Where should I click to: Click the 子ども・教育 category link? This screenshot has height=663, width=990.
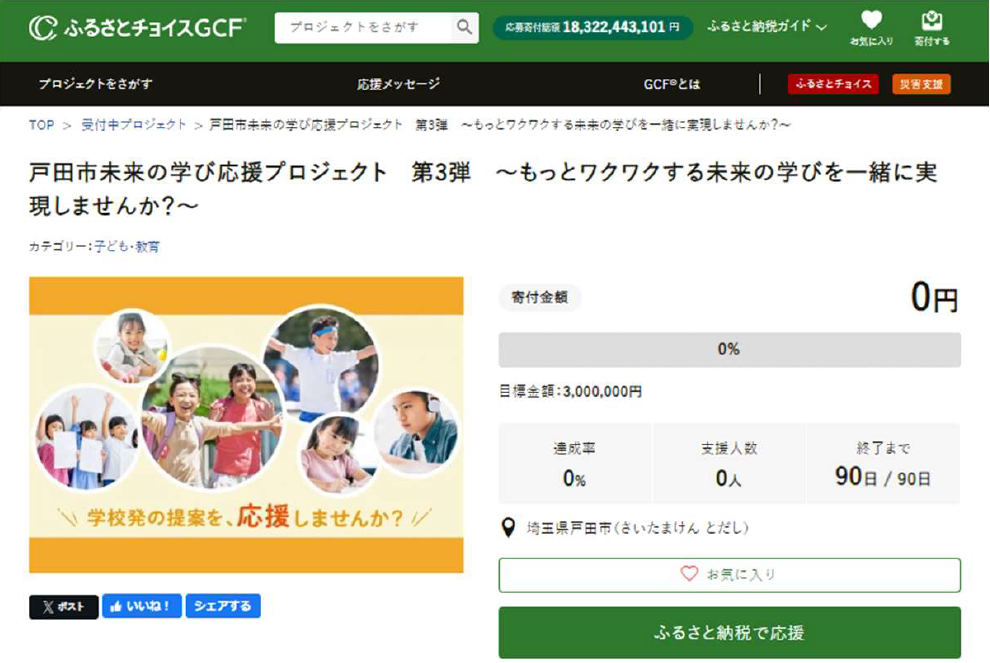pyautogui.click(x=127, y=246)
